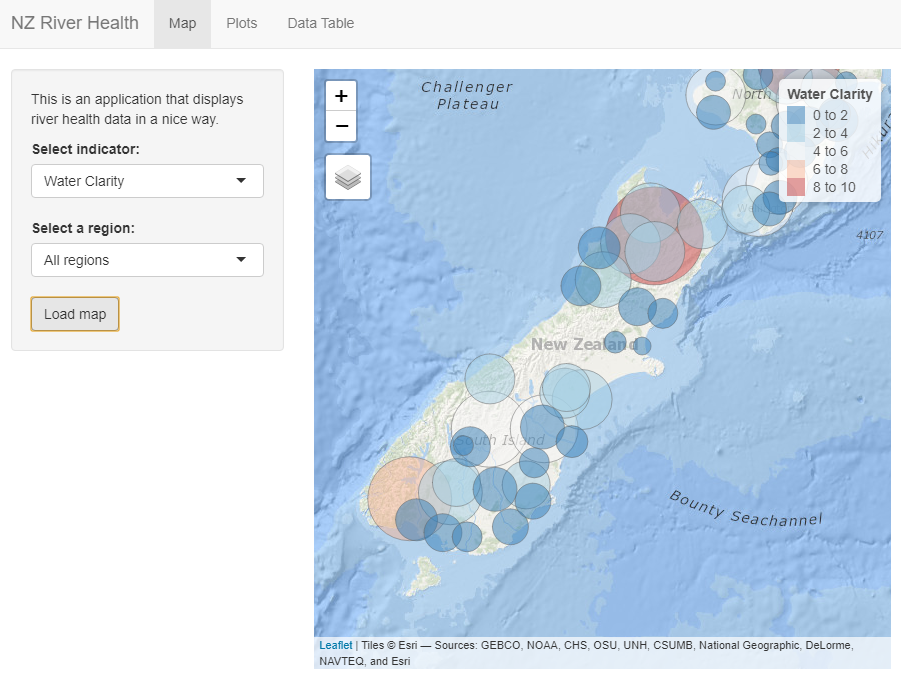Switch to the Plots tab

(241, 24)
